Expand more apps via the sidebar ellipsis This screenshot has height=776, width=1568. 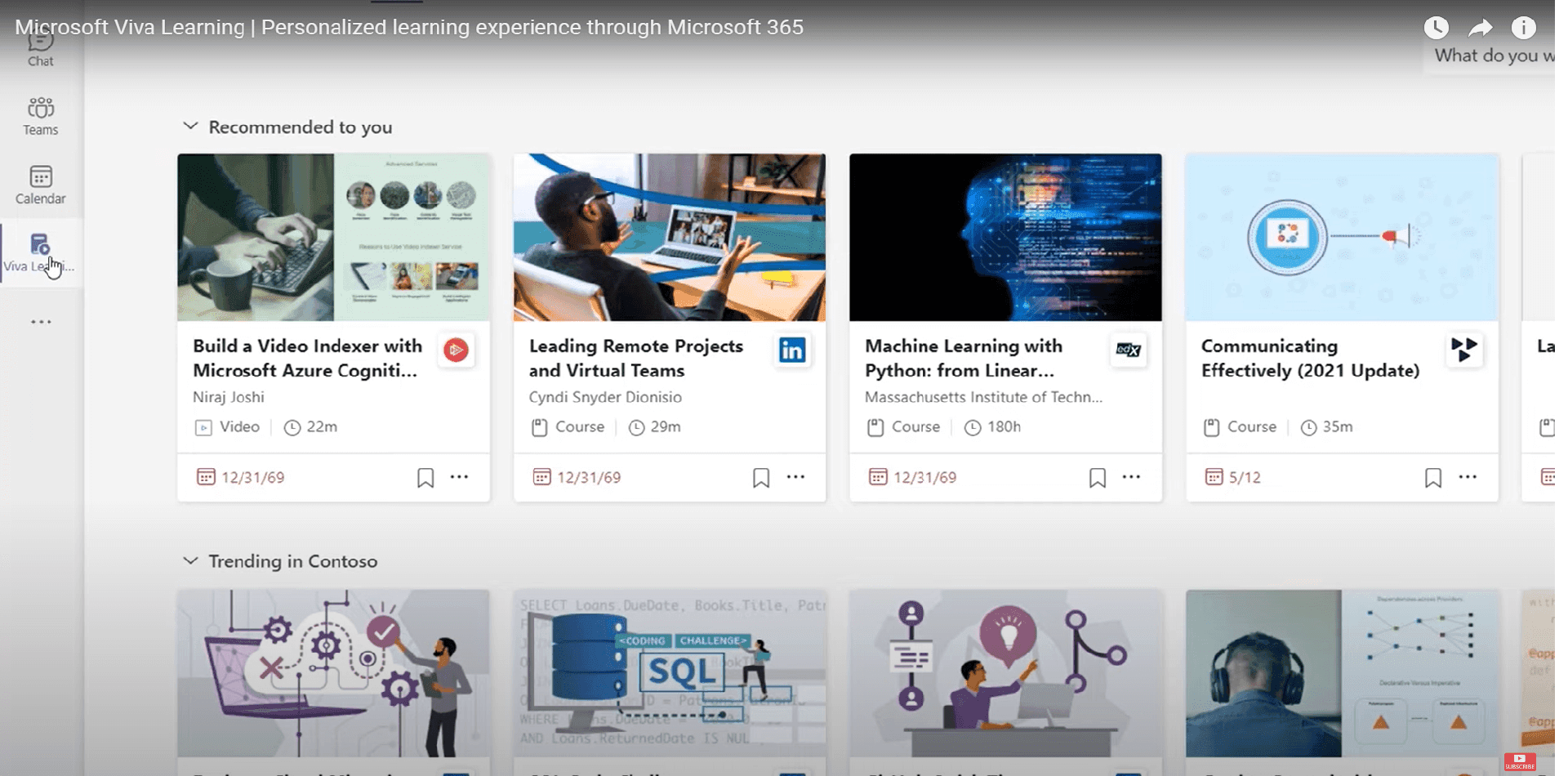click(x=40, y=321)
